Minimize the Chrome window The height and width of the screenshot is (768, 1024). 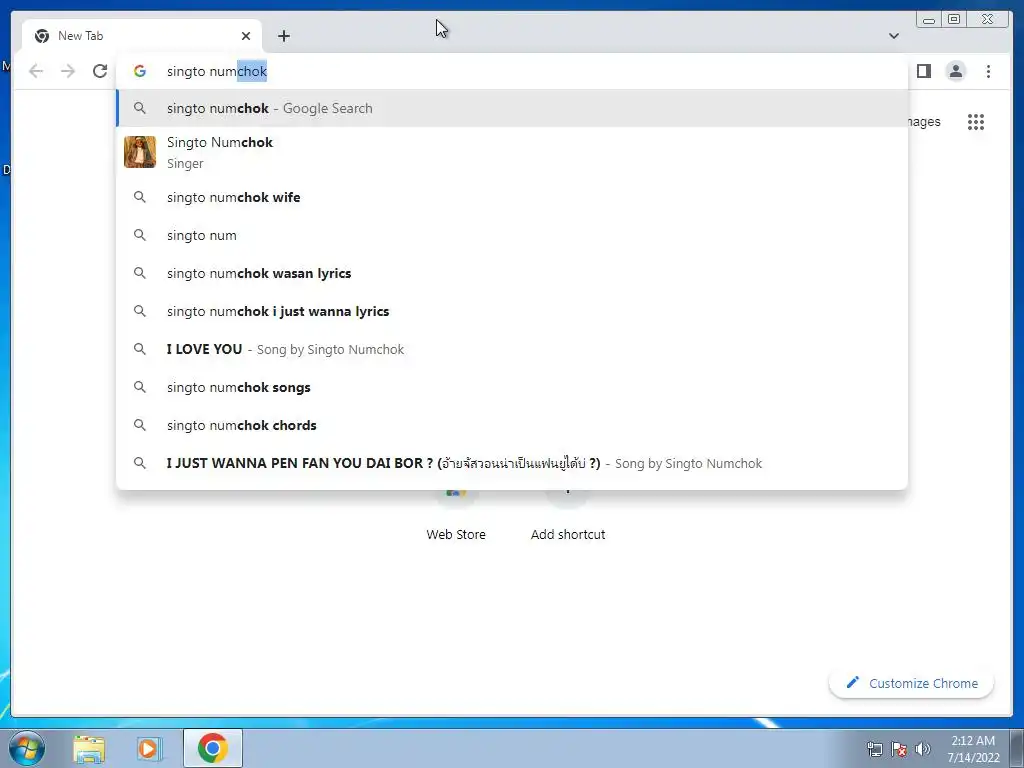pyautogui.click(x=929, y=20)
